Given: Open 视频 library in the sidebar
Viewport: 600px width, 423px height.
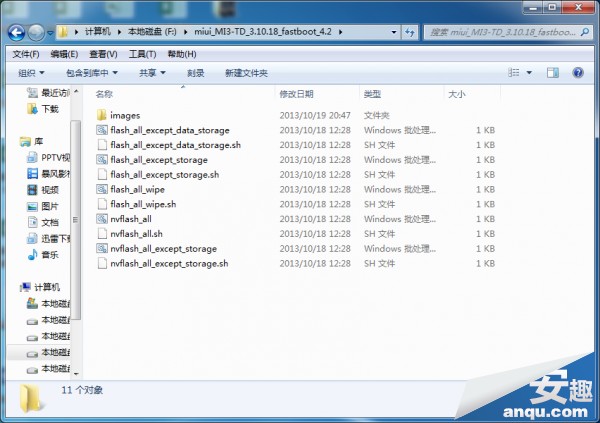Looking at the screenshot, I should (43, 190).
